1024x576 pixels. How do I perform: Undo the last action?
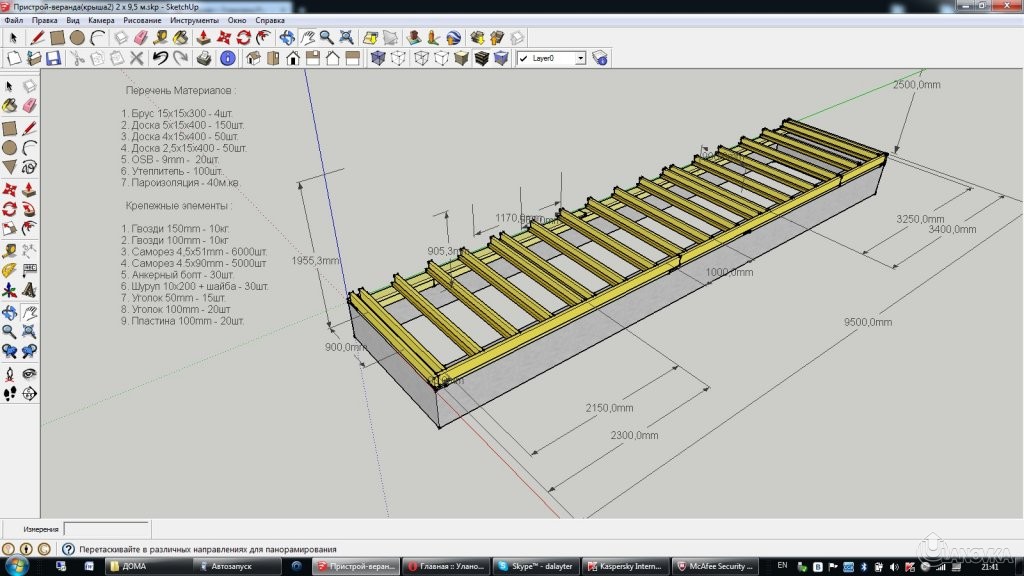coord(160,59)
